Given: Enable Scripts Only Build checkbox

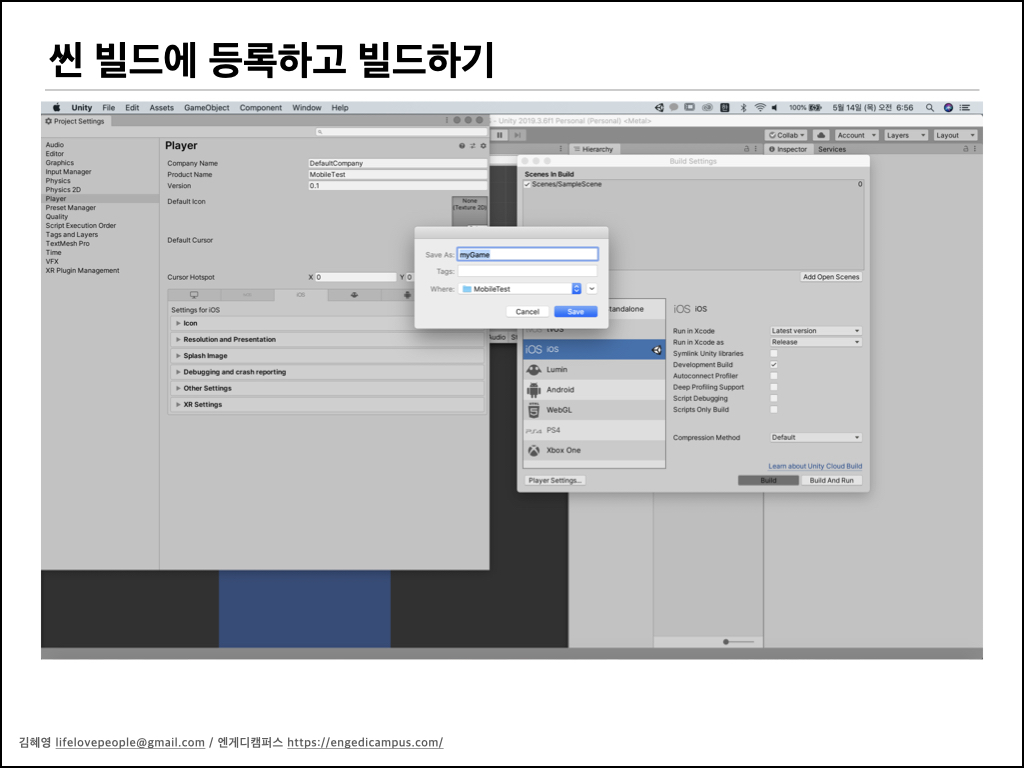Looking at the screenshot, I should pyautogui.click(x=774, y=409).
